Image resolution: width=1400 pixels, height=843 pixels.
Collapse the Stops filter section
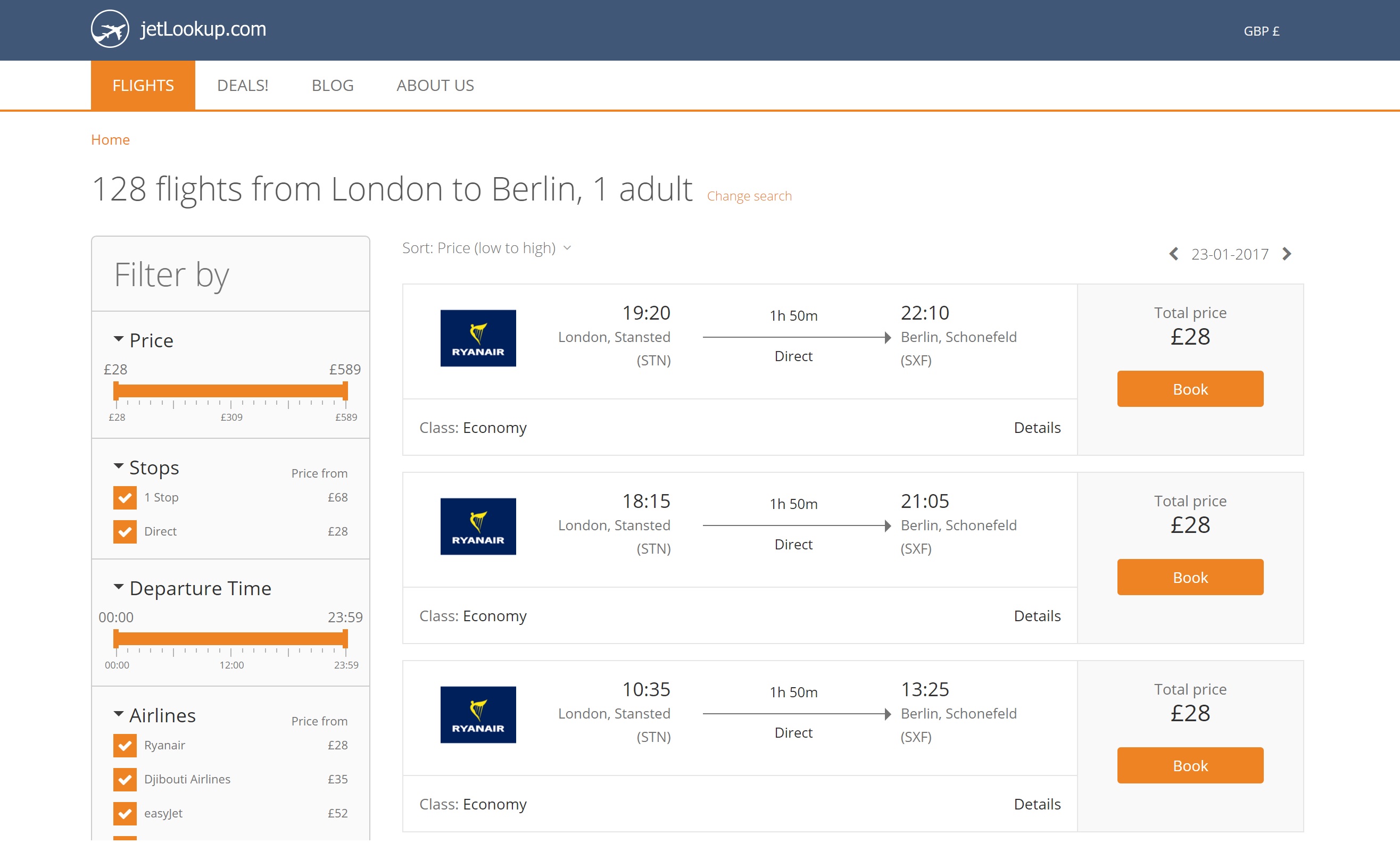click(146, 468)
